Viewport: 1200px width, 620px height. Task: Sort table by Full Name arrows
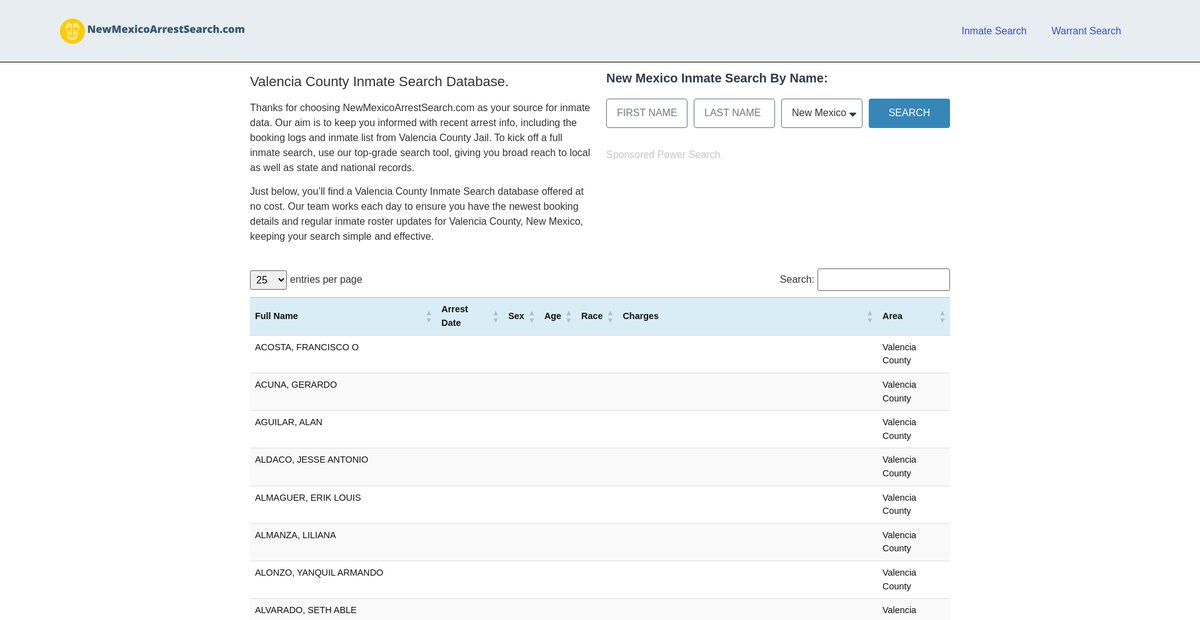tap(429, 316)
